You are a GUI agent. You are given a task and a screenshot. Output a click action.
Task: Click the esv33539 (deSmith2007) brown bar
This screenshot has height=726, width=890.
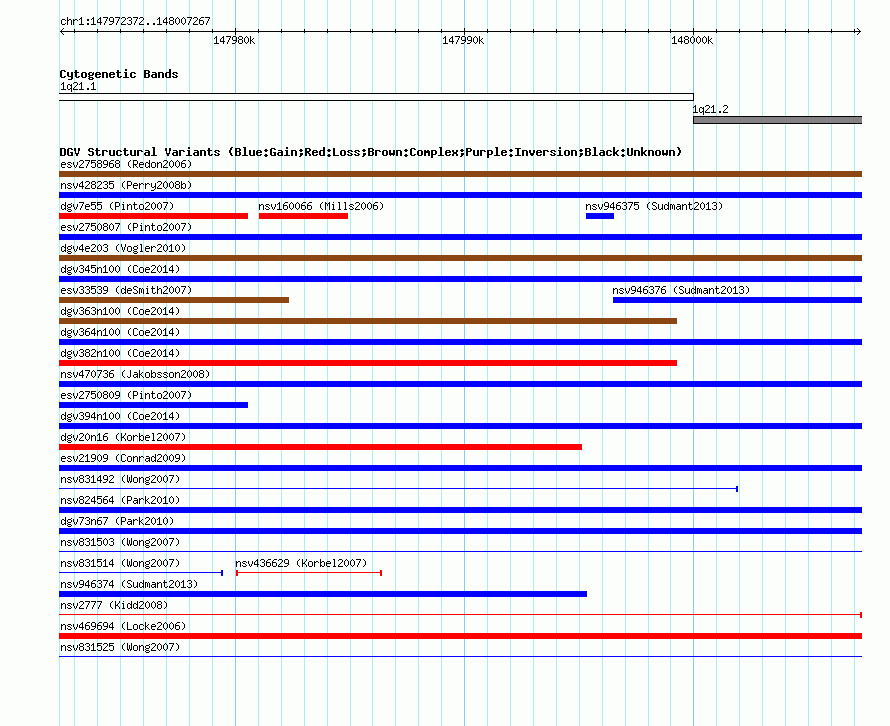(x=174, y=300)
